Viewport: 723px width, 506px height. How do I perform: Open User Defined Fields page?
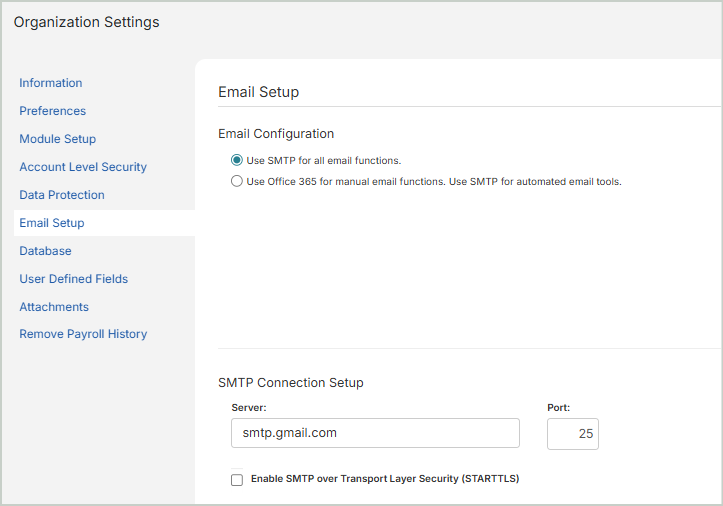74,279
